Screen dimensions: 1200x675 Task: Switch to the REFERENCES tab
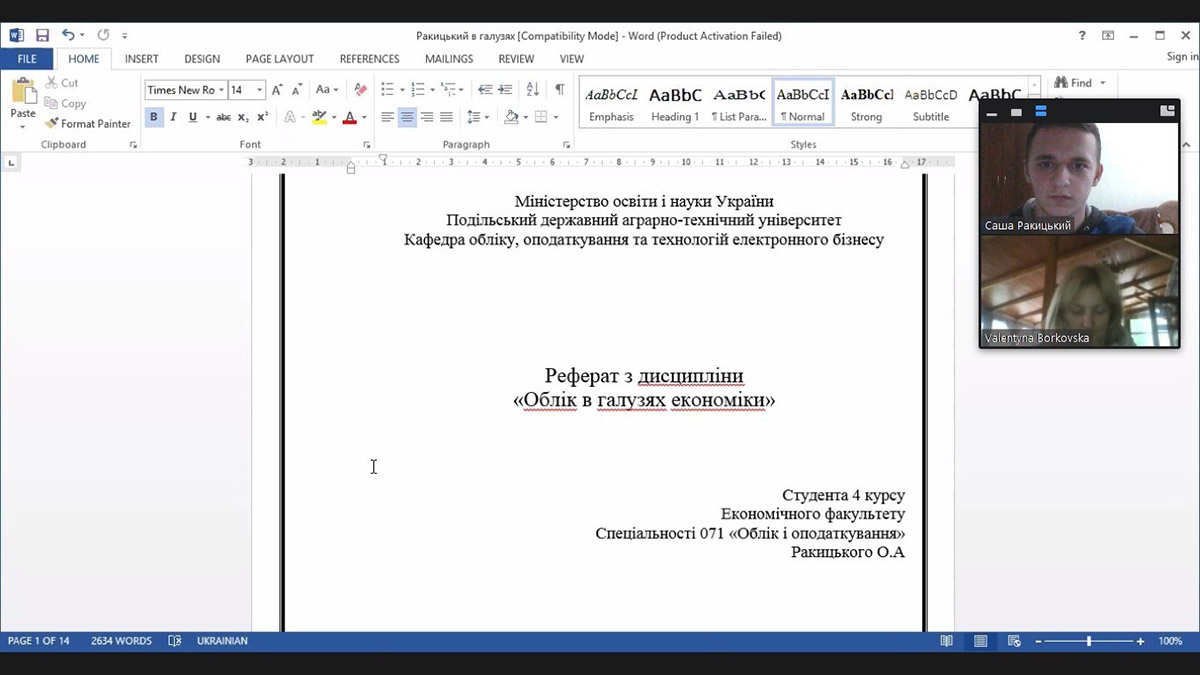click(369, 59)
